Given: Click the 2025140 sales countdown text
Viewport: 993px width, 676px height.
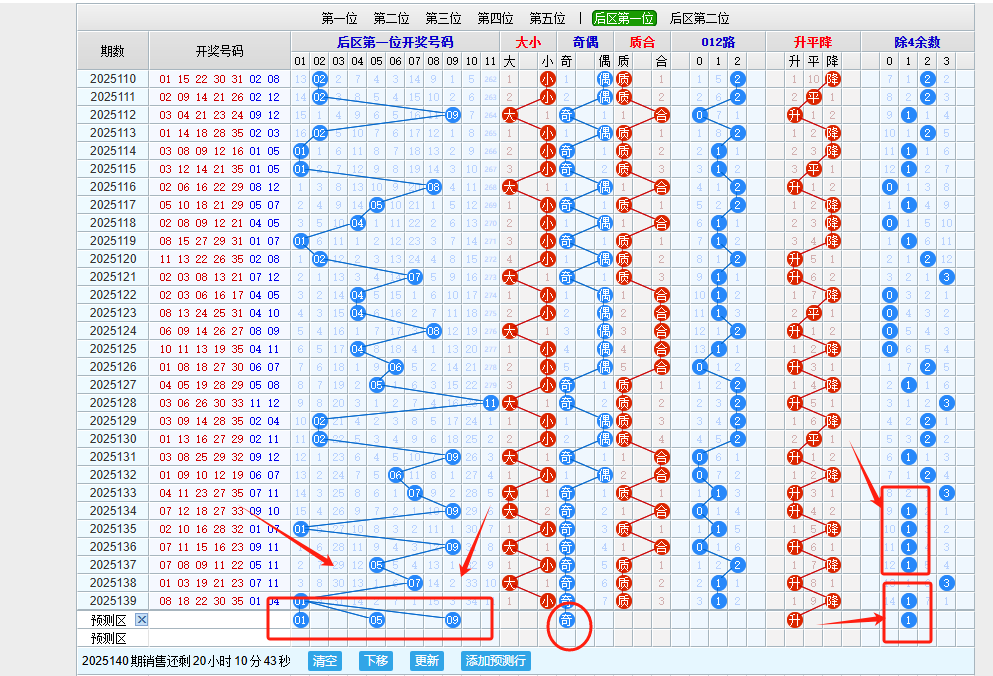Looking at the screenshot, I should (x=186, y=661).
